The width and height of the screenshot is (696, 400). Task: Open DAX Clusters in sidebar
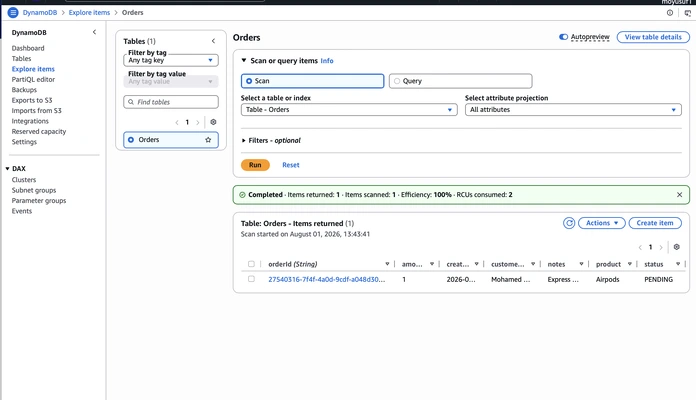tap(24, 180)
